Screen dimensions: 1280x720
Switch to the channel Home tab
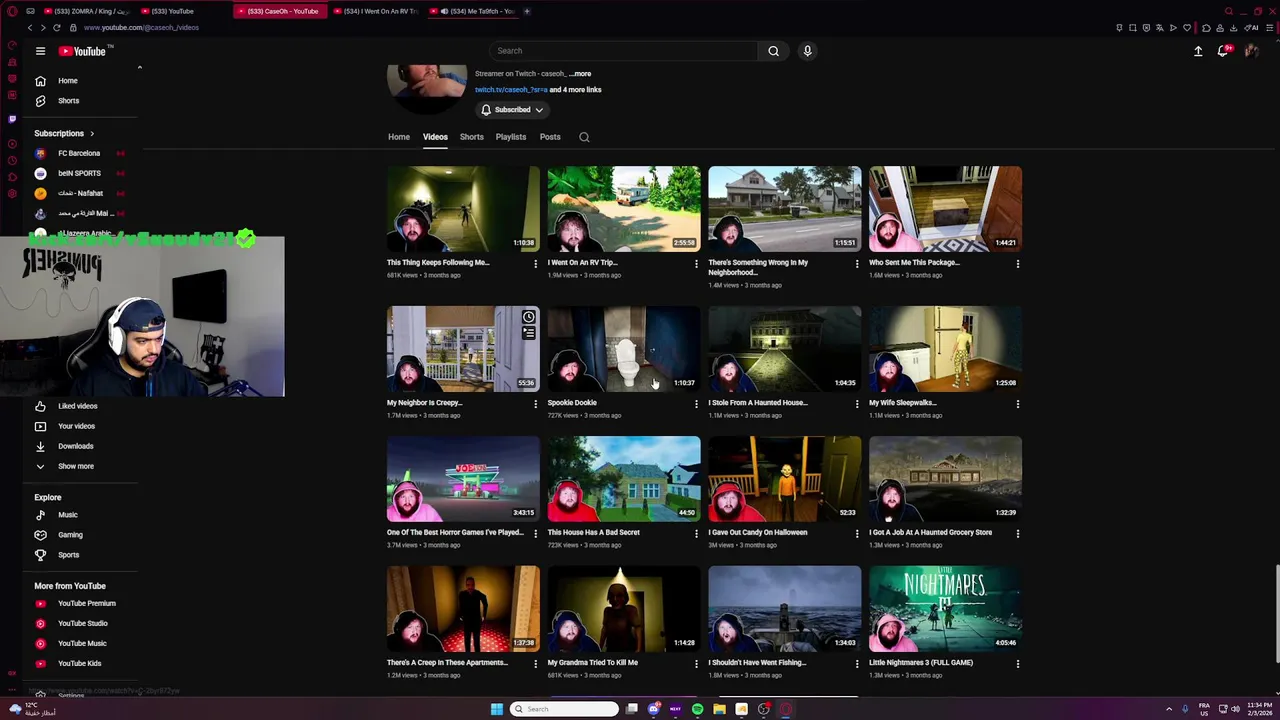(x=399, y=137)
